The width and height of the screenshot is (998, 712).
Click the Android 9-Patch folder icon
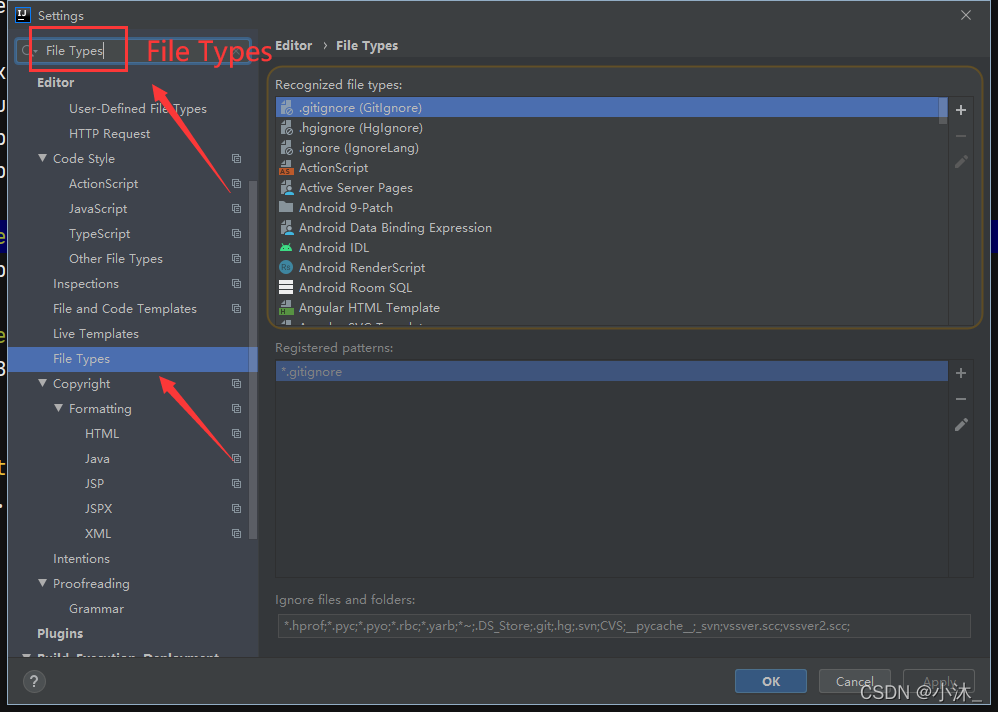coord(286,207)
